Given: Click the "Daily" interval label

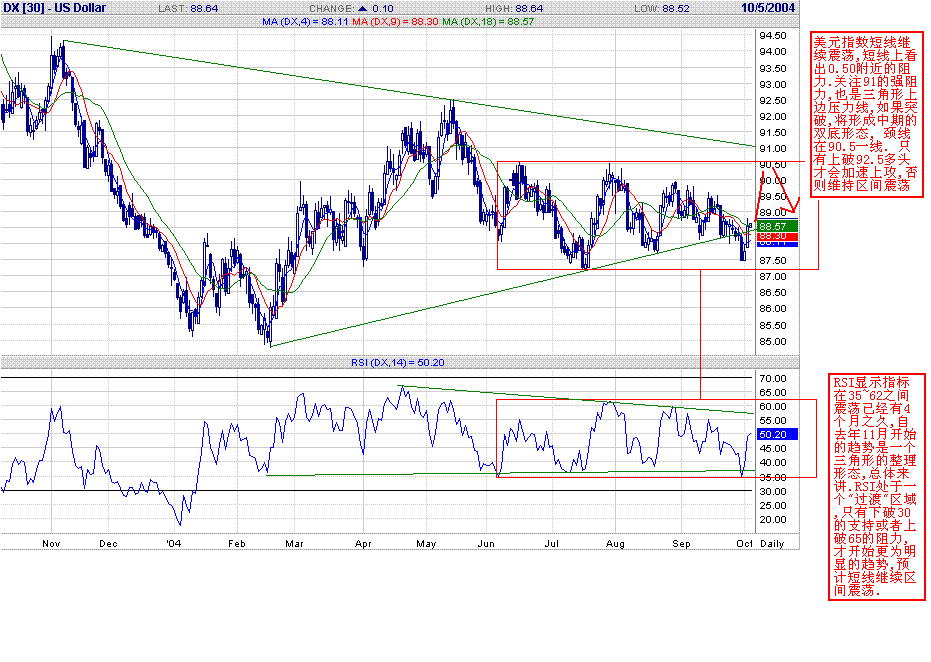Looking at the screenshot, I should tap(772, 543).
